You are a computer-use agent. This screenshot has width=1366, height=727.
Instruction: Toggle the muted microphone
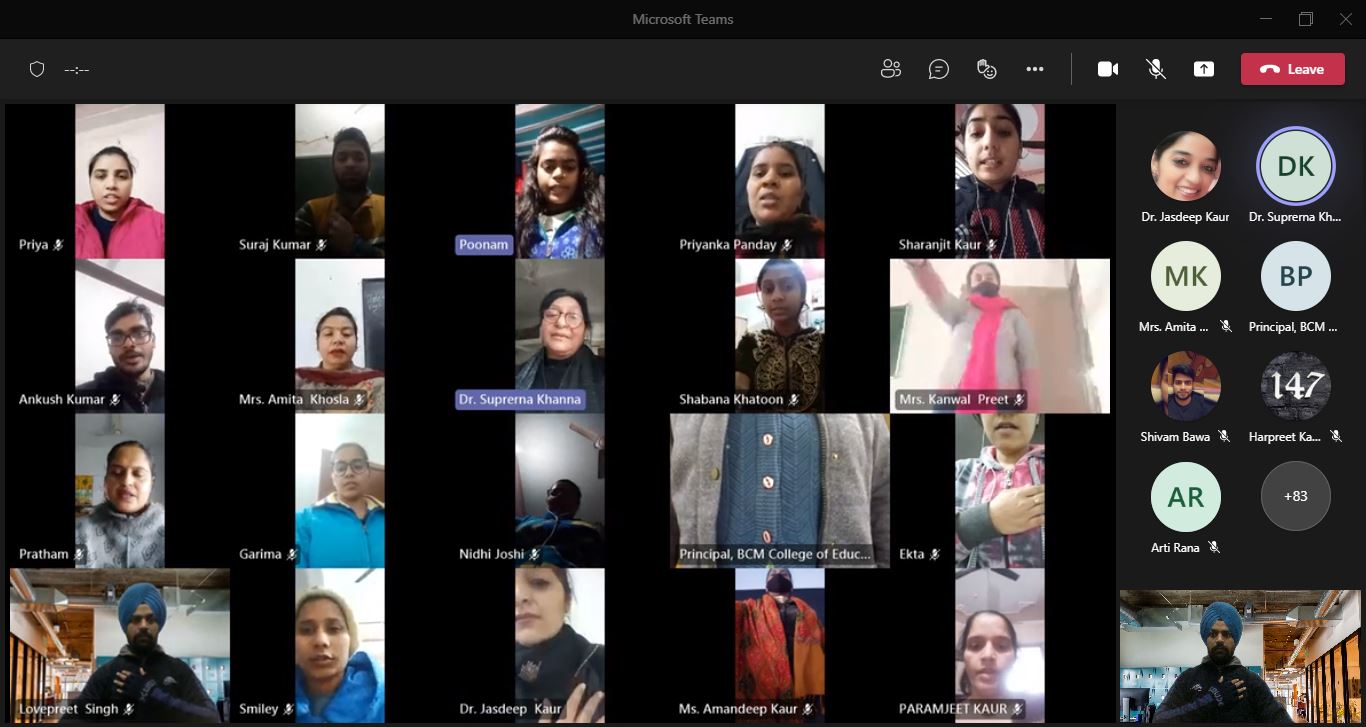(x=1156, y=69)
